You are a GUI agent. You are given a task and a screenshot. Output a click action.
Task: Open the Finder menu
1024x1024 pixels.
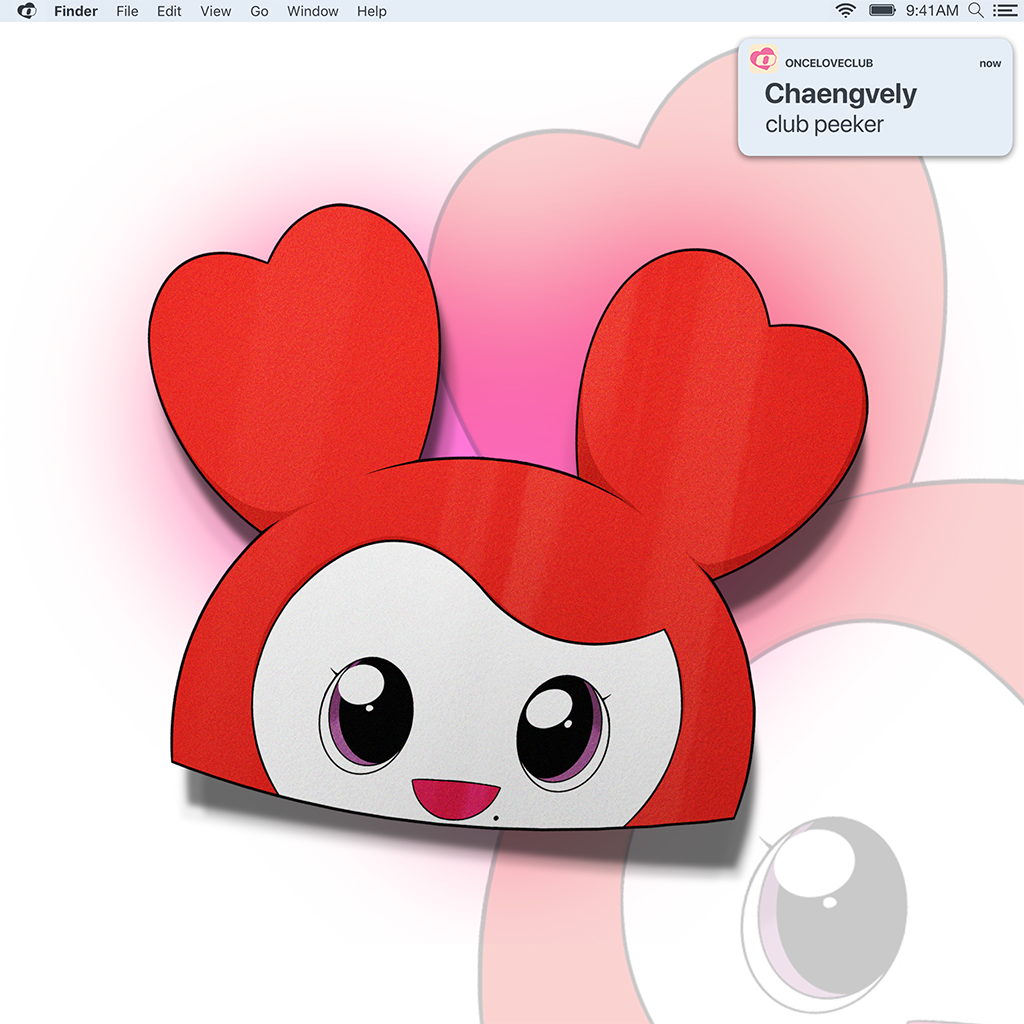(76, 11)
